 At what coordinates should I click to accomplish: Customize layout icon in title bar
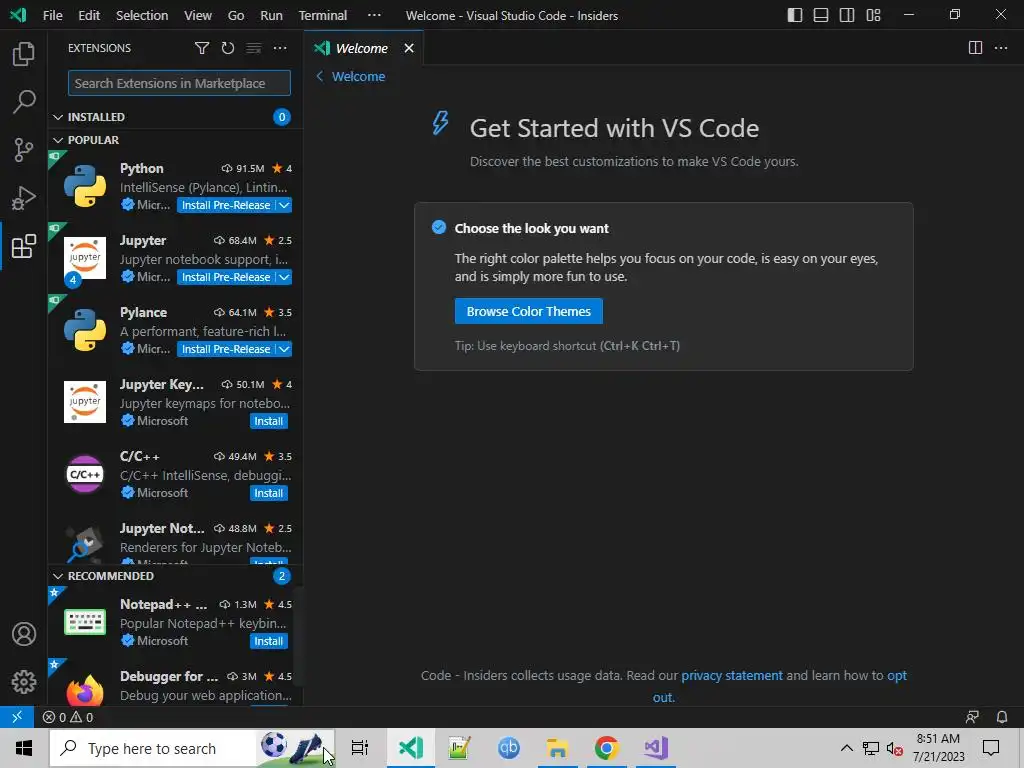[873, 15]
